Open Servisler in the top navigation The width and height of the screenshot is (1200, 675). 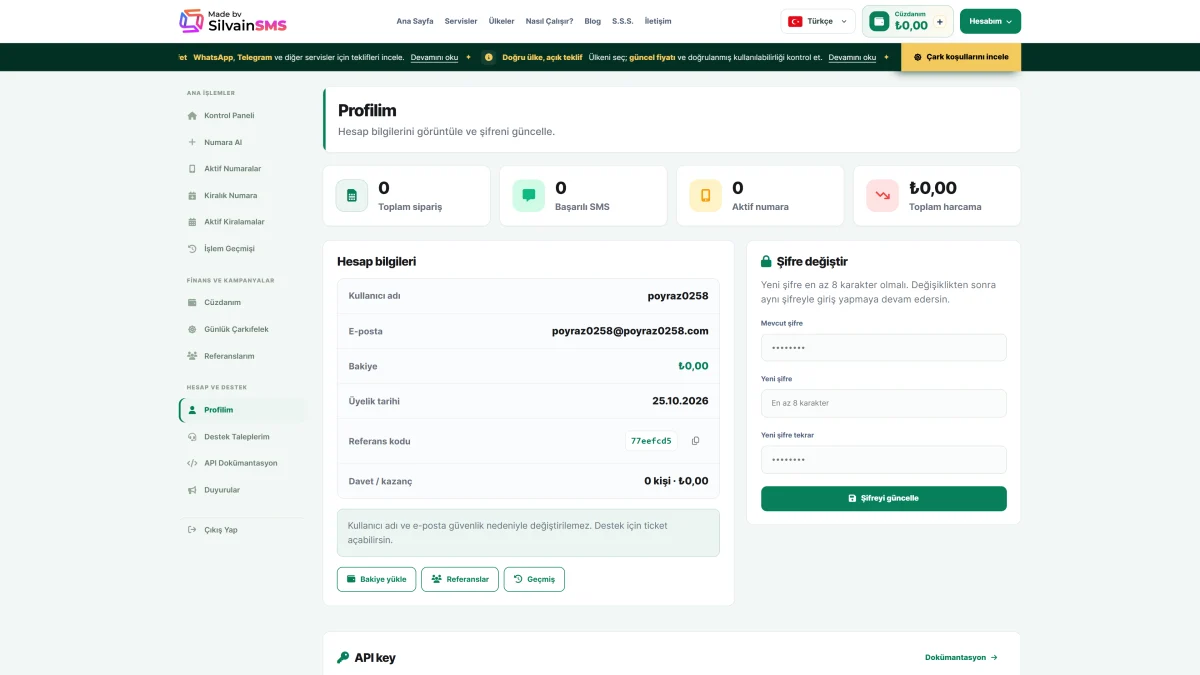pyautogui.click(x=461, y=21)
